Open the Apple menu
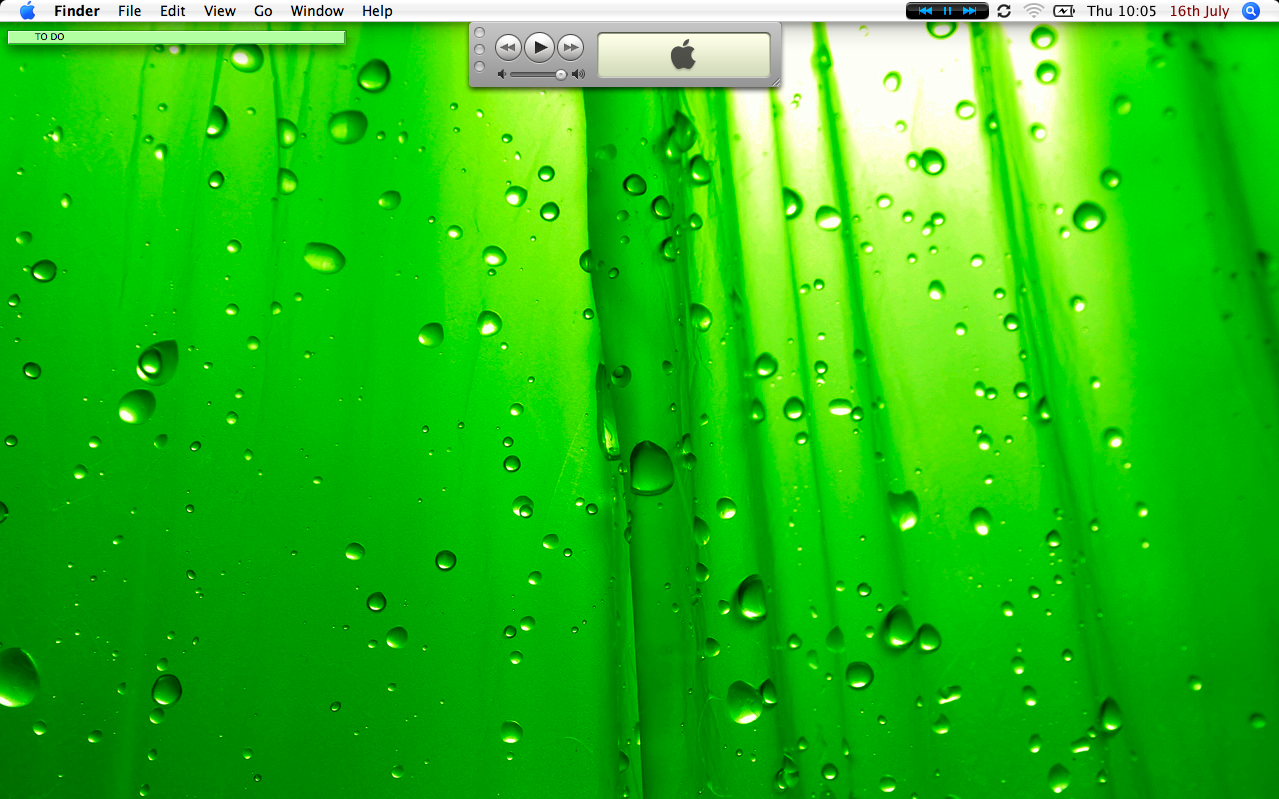The image size is (1279, 799). [x=27, y=11]
